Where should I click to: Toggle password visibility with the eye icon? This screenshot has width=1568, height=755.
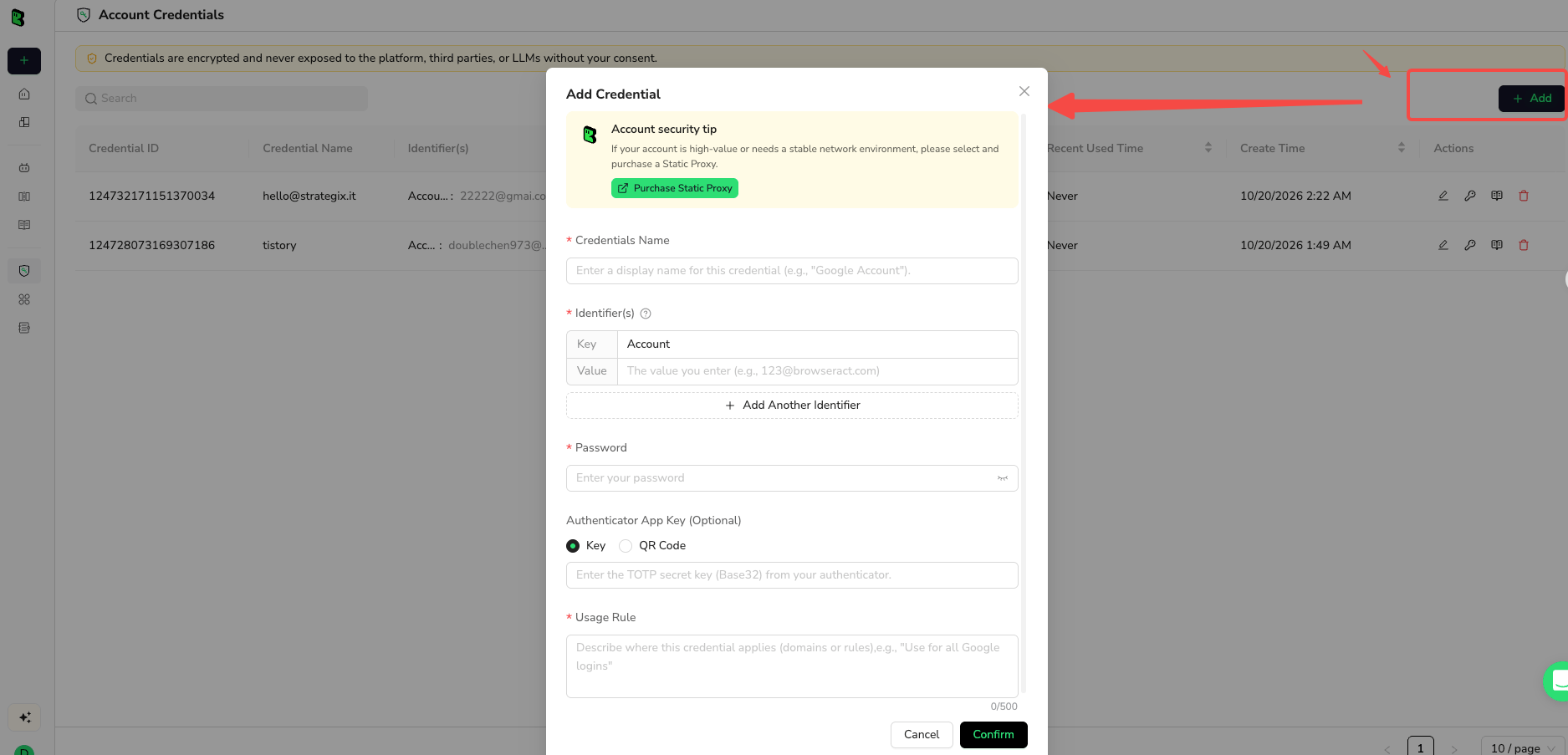point(1003,478)
